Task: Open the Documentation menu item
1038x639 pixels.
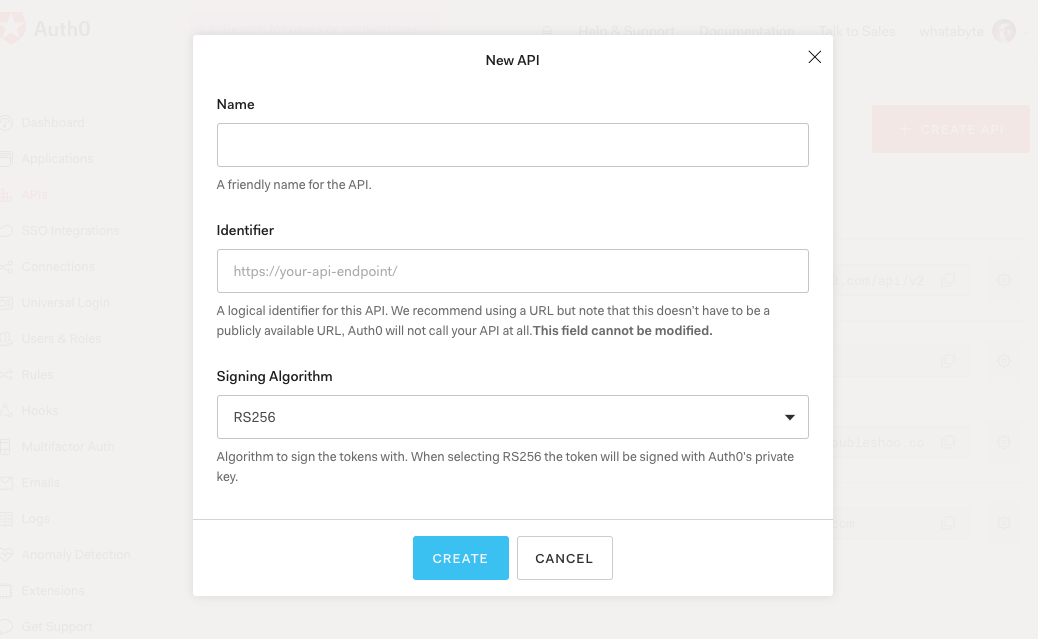Action: pos(746,31)
